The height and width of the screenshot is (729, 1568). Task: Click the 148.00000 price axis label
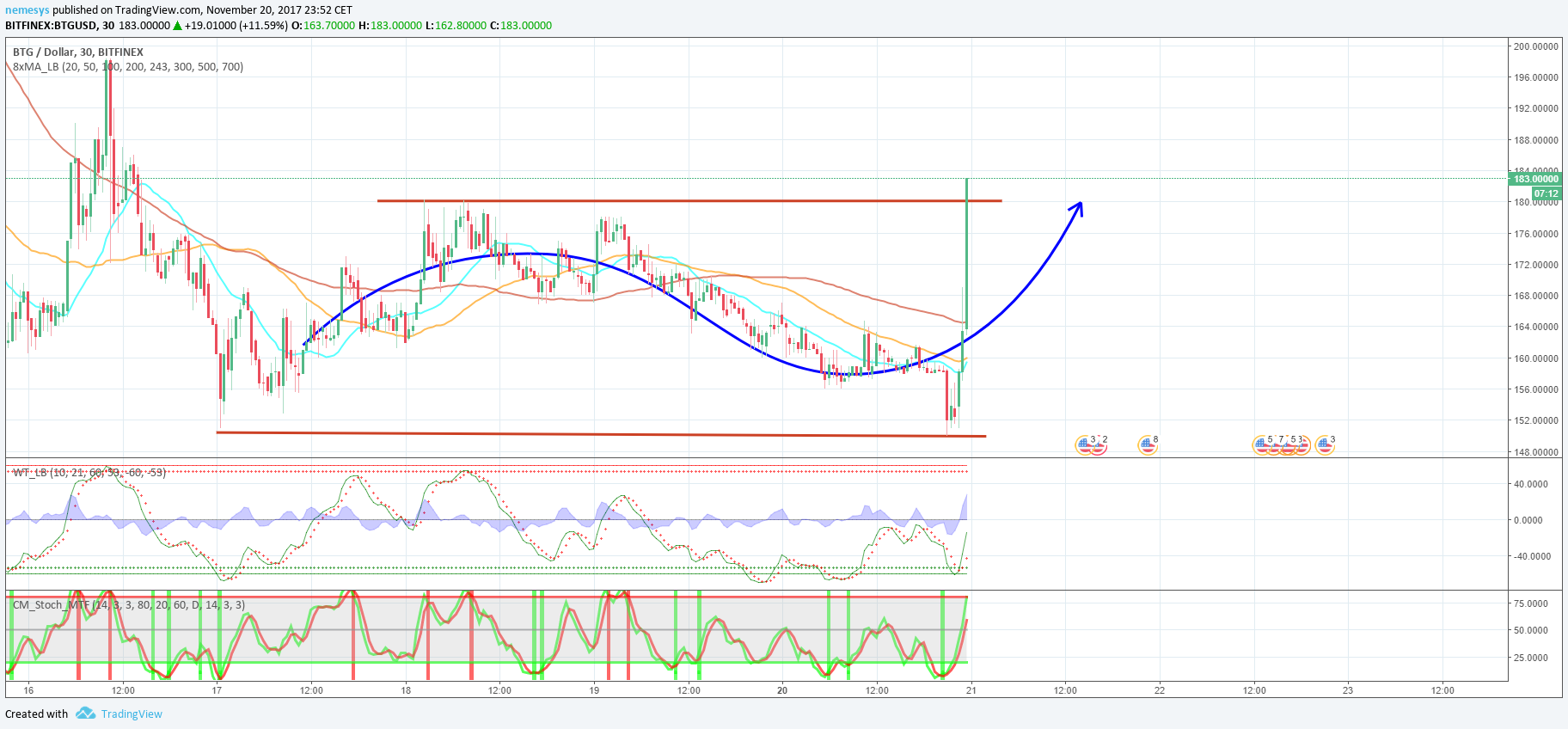(x=1536, y=451)
